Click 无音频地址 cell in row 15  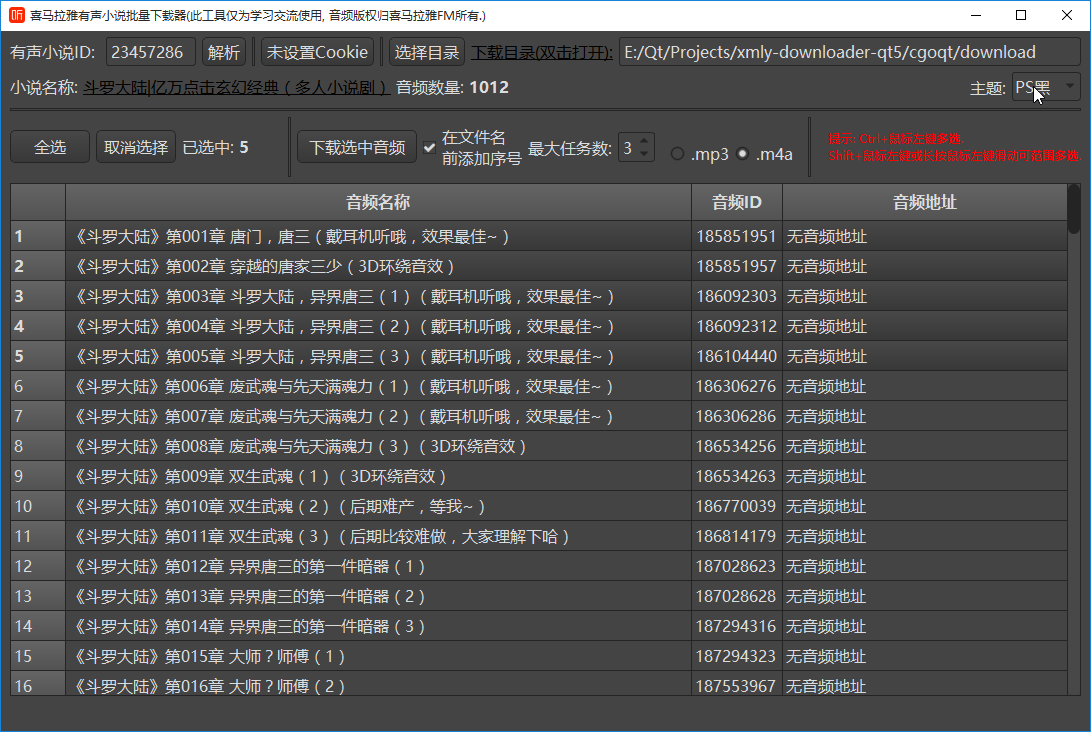(925, 656)
